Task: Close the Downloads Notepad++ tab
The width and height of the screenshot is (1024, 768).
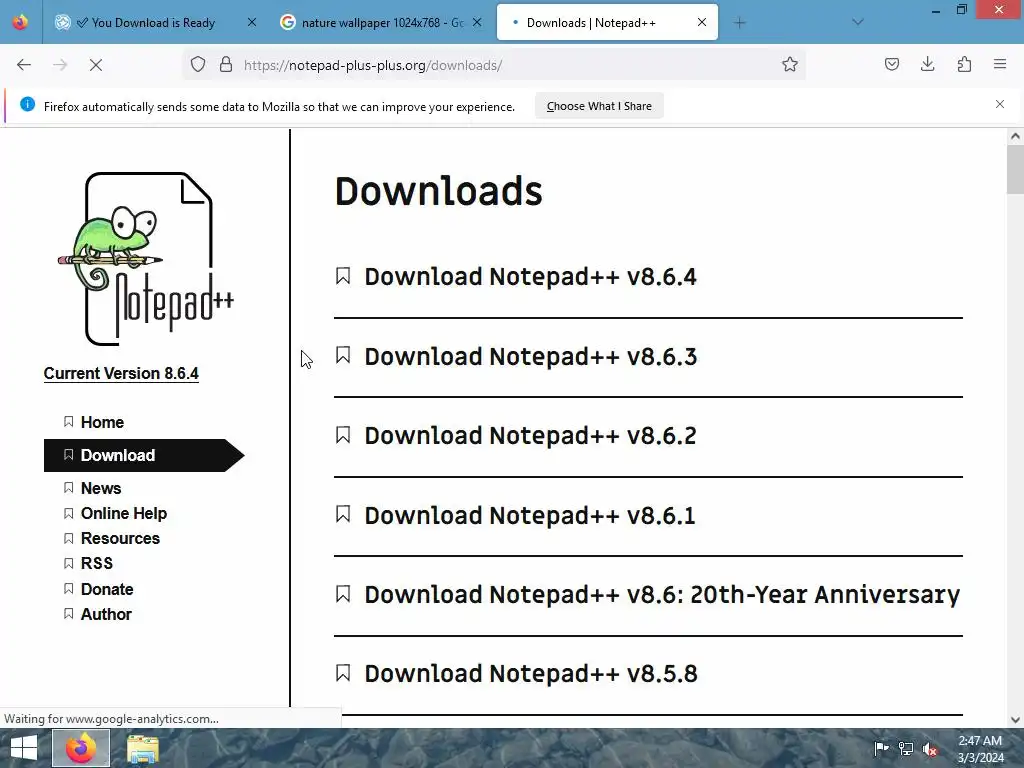Action: tap(702, 22)
